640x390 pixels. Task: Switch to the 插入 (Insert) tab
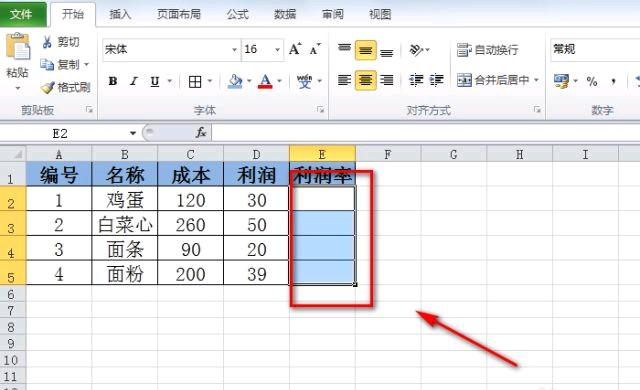point(120,14)
